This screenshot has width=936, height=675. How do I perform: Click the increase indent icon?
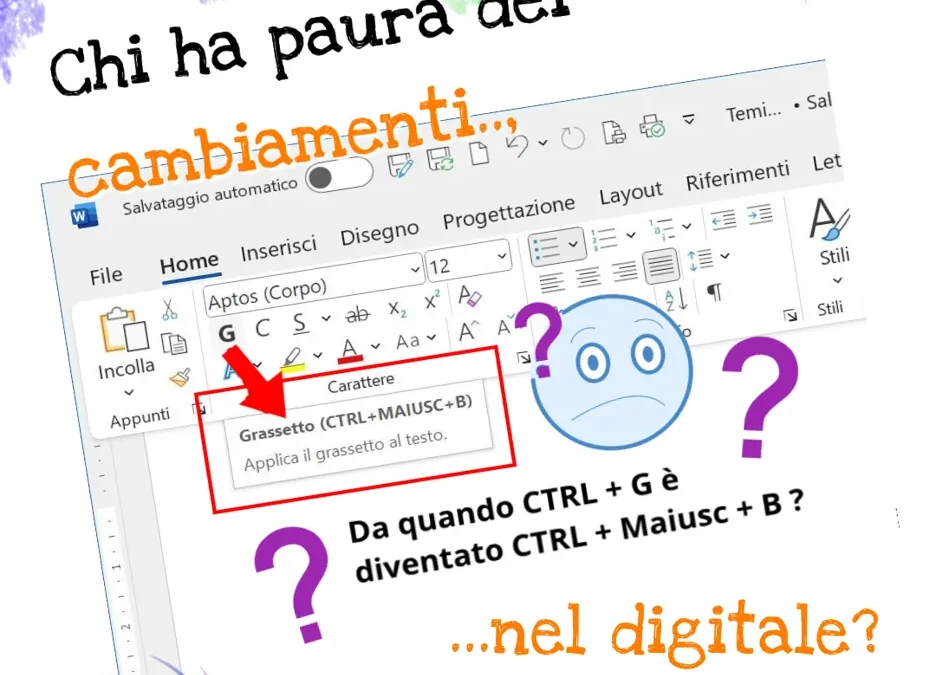tap(759, 214)
